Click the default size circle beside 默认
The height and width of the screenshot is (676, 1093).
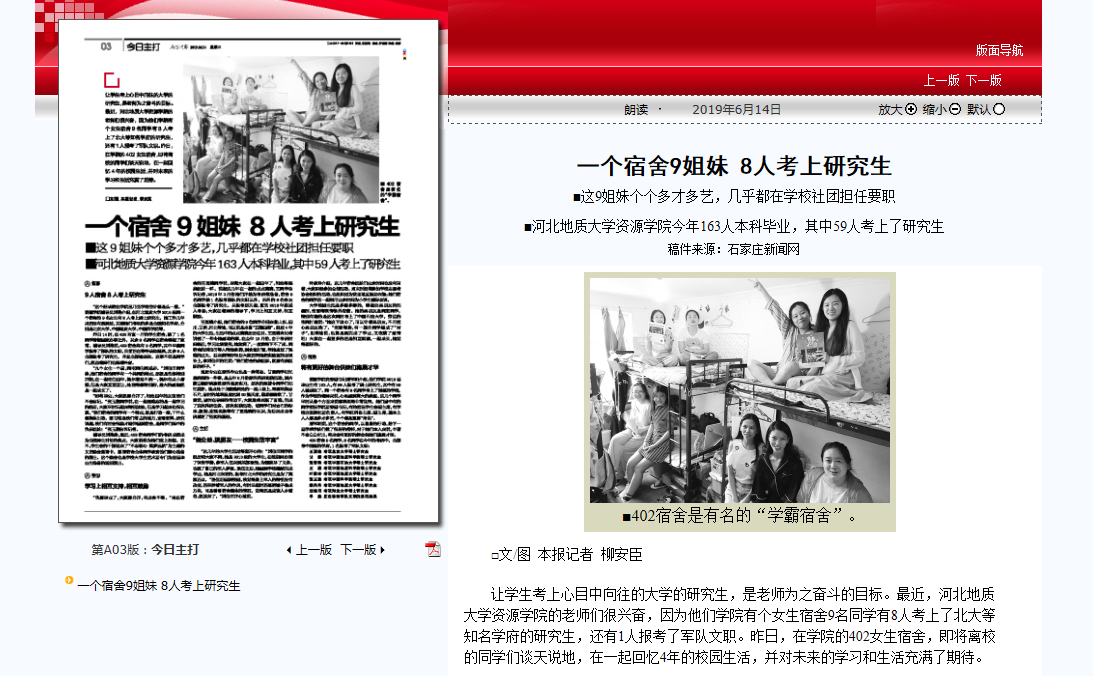999,109
